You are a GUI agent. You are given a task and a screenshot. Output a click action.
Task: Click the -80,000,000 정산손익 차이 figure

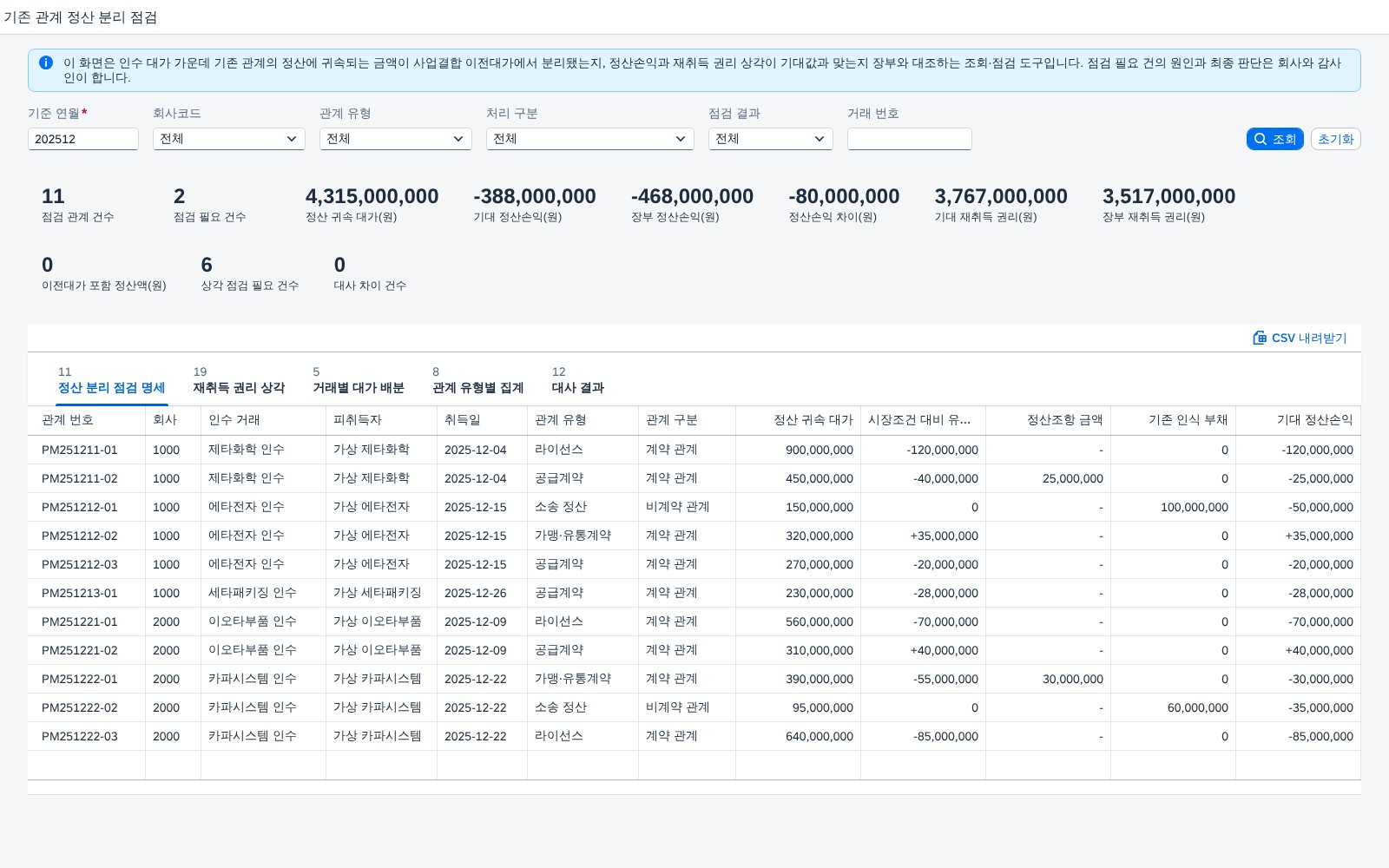click(844, 196)
